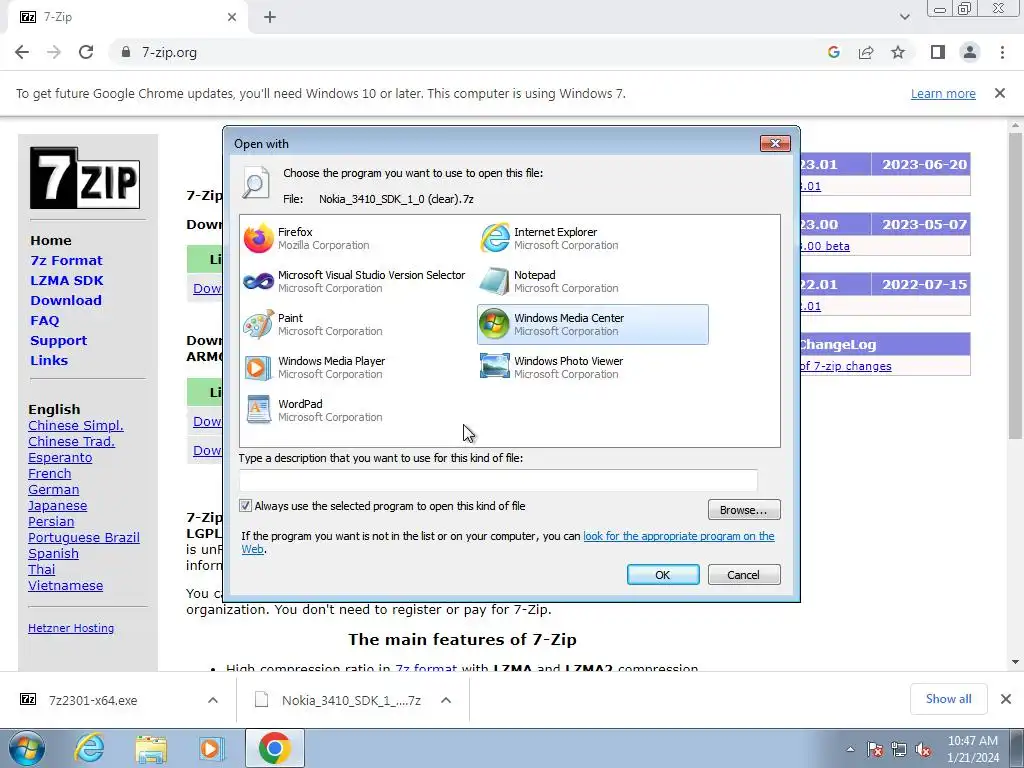This screenshot has width=1024, height=768.
Task: Go back in Chrome browser
Action: [22, 52]
